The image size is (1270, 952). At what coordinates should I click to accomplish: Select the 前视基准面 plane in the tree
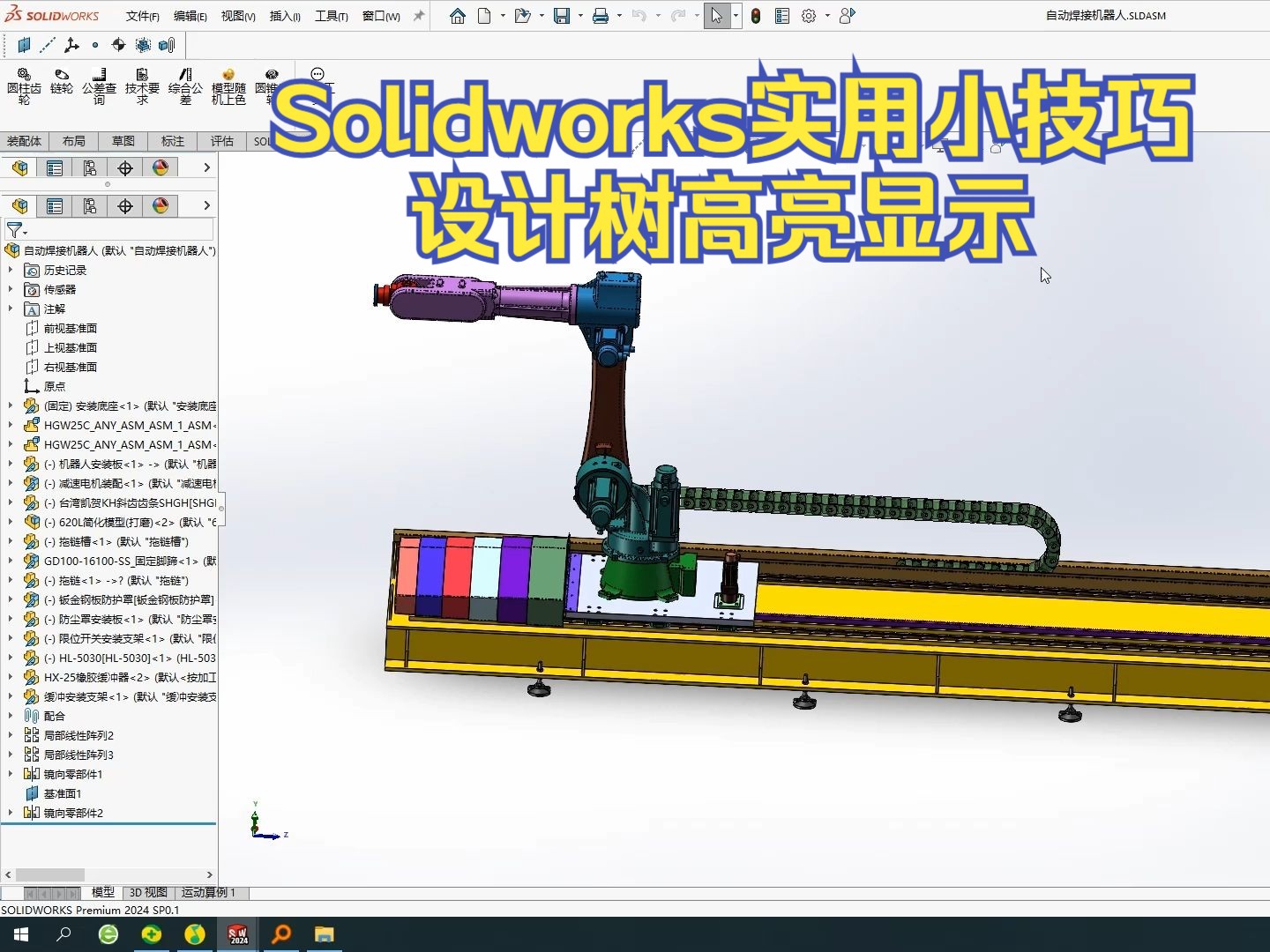coord(71,328)
